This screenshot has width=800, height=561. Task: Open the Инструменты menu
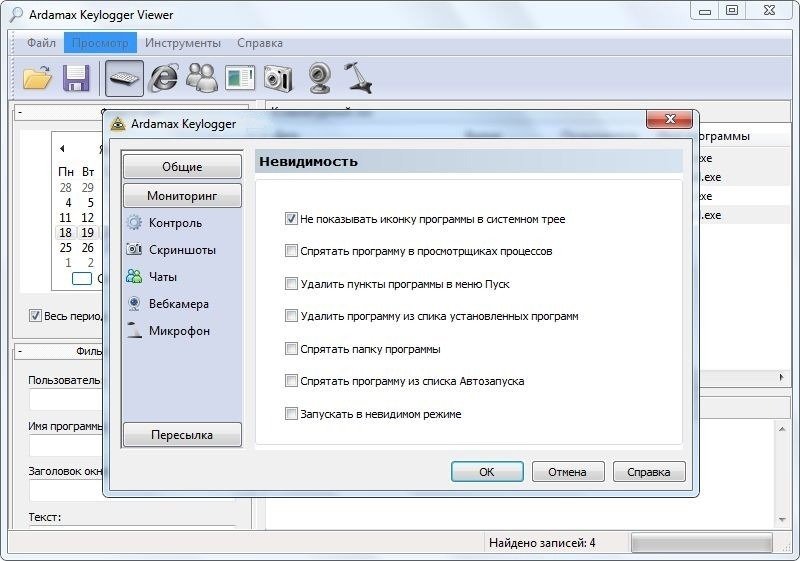pos(183,43)
